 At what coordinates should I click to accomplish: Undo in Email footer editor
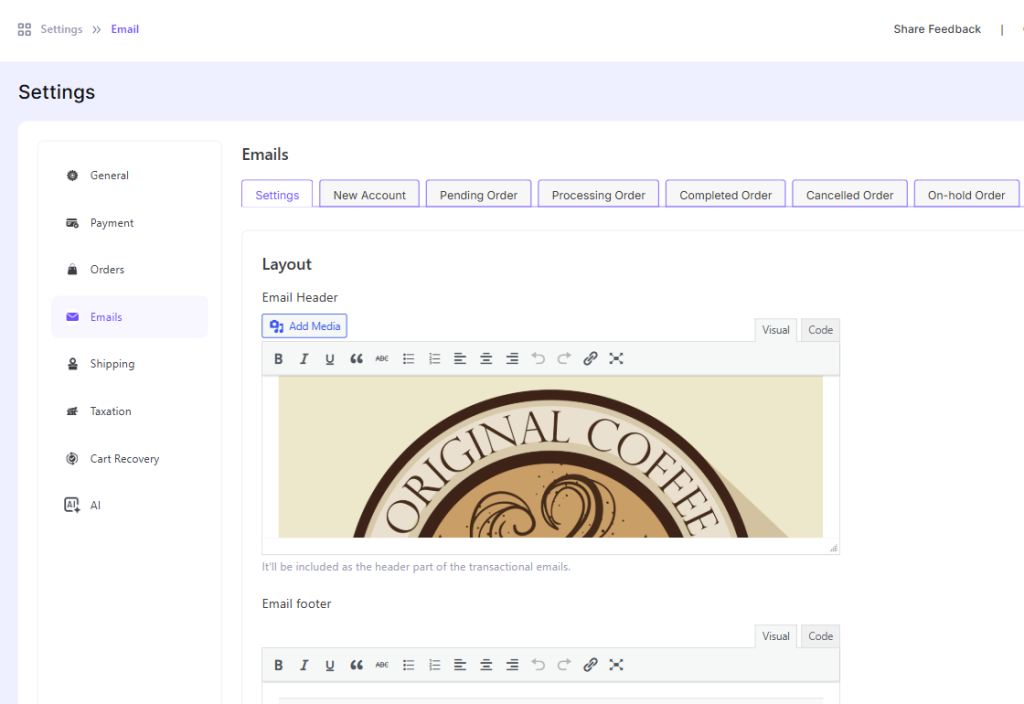pyautogui.click(x=538, y=665)
